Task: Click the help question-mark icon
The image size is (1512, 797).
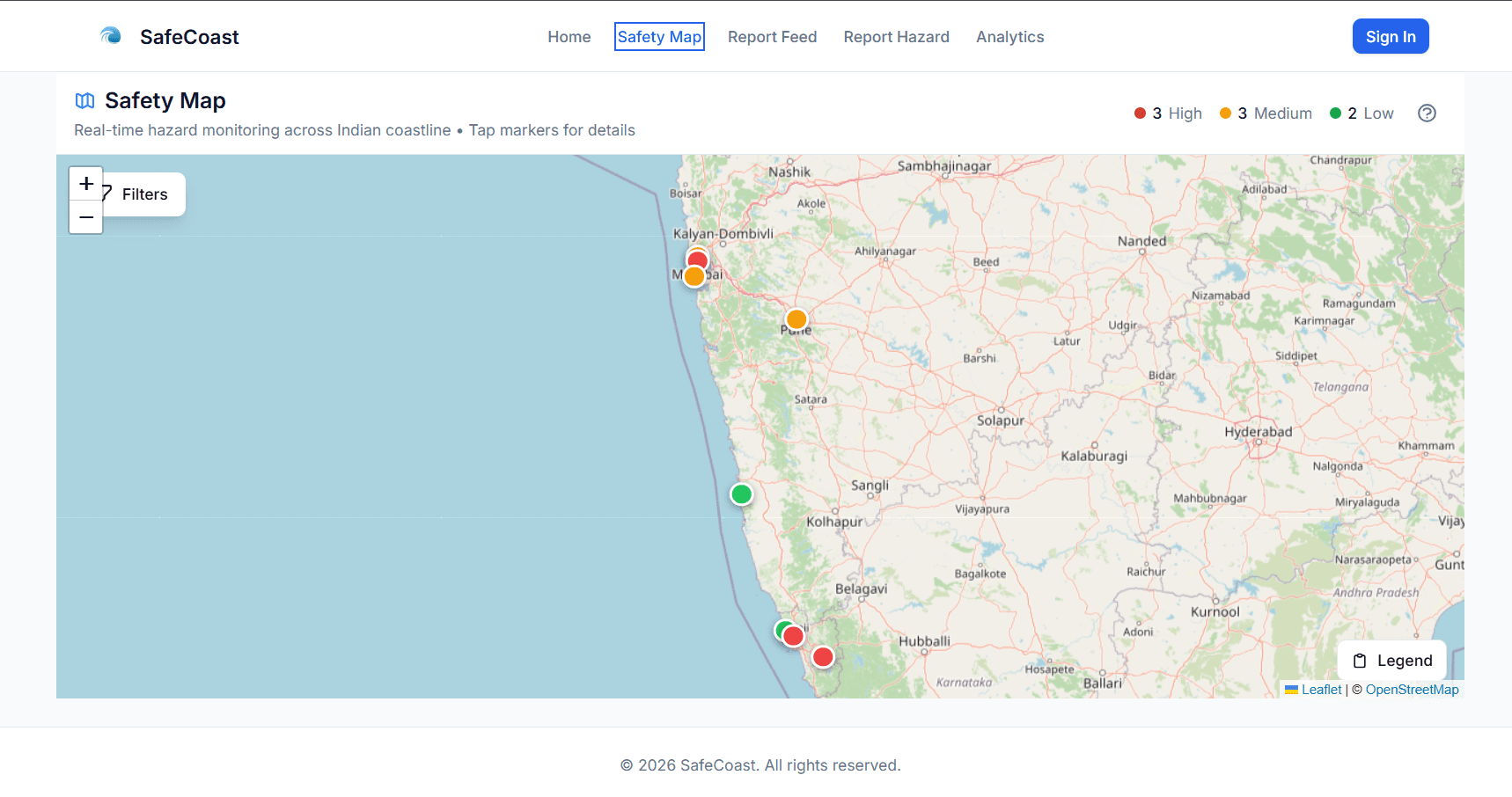Action: click(x=1427, y=113)
